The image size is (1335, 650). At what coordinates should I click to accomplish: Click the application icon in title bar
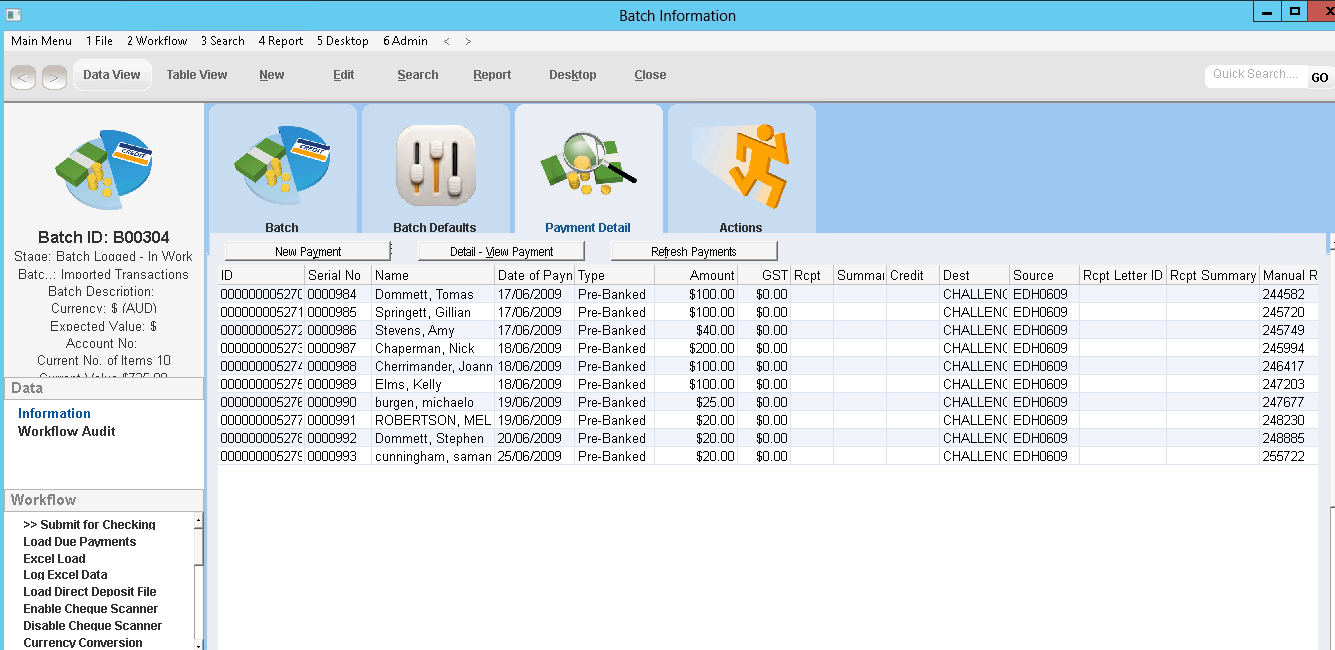click(x=12, y=14)
